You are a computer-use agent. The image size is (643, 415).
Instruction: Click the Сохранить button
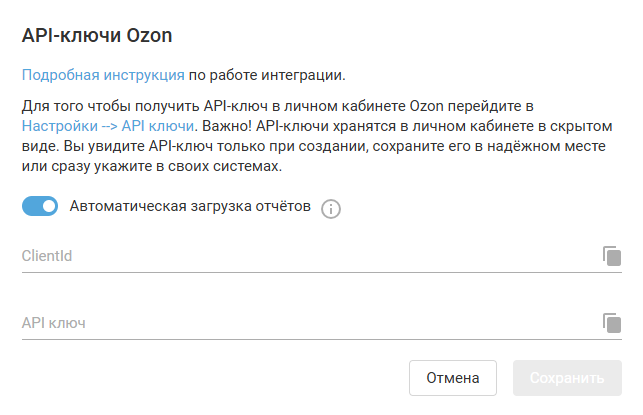567,378
